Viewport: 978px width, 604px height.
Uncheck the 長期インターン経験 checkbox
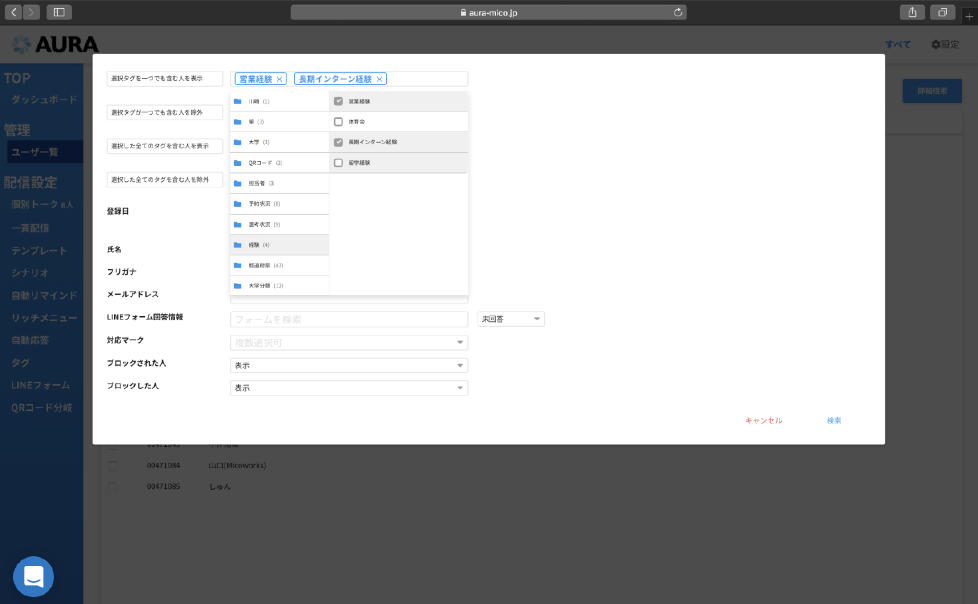pyautogui.click(x=338, y=142)
